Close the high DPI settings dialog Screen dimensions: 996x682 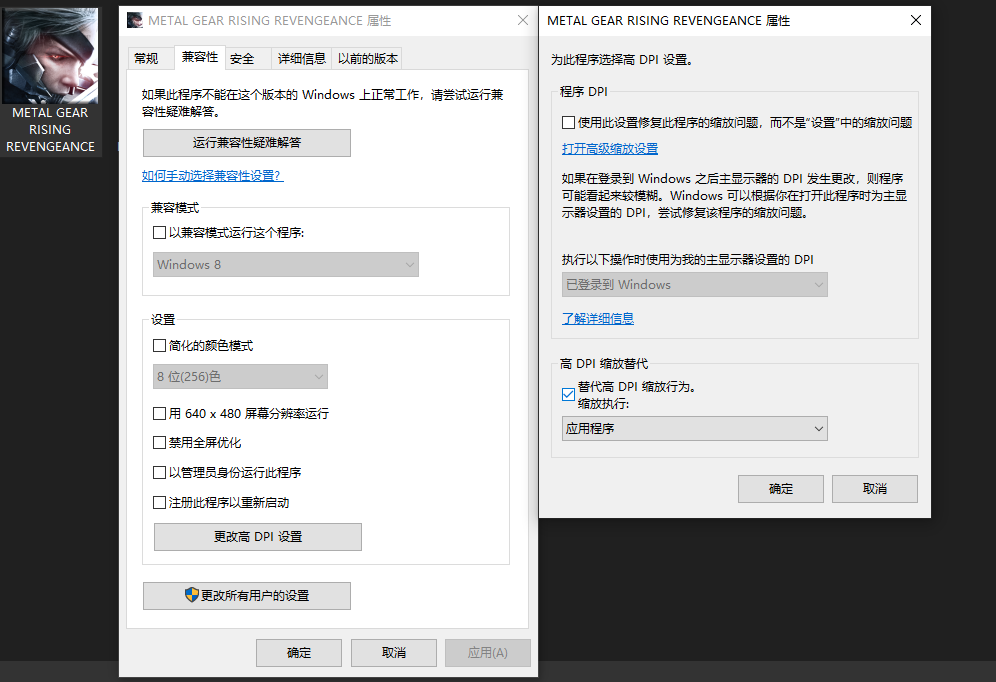pos(915,20)
